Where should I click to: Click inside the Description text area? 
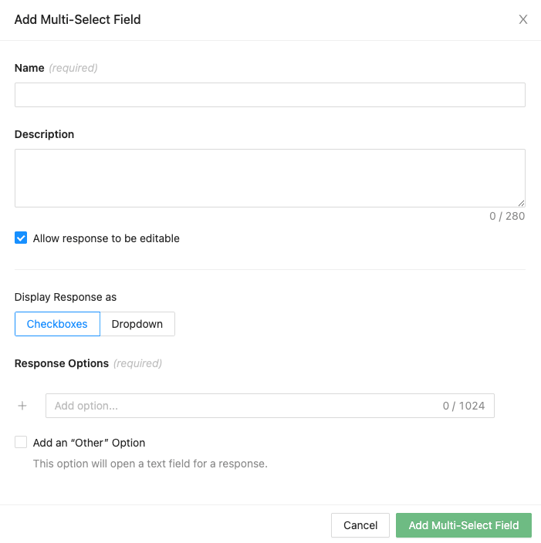coord(270,178)
